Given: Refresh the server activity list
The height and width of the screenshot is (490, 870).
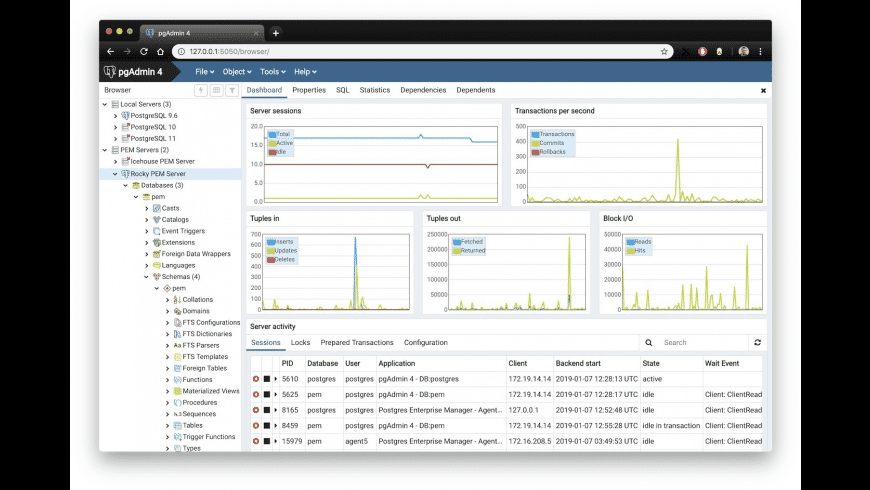Looking at the screenshot, I should pyautogui.click(x=757, y=342).
